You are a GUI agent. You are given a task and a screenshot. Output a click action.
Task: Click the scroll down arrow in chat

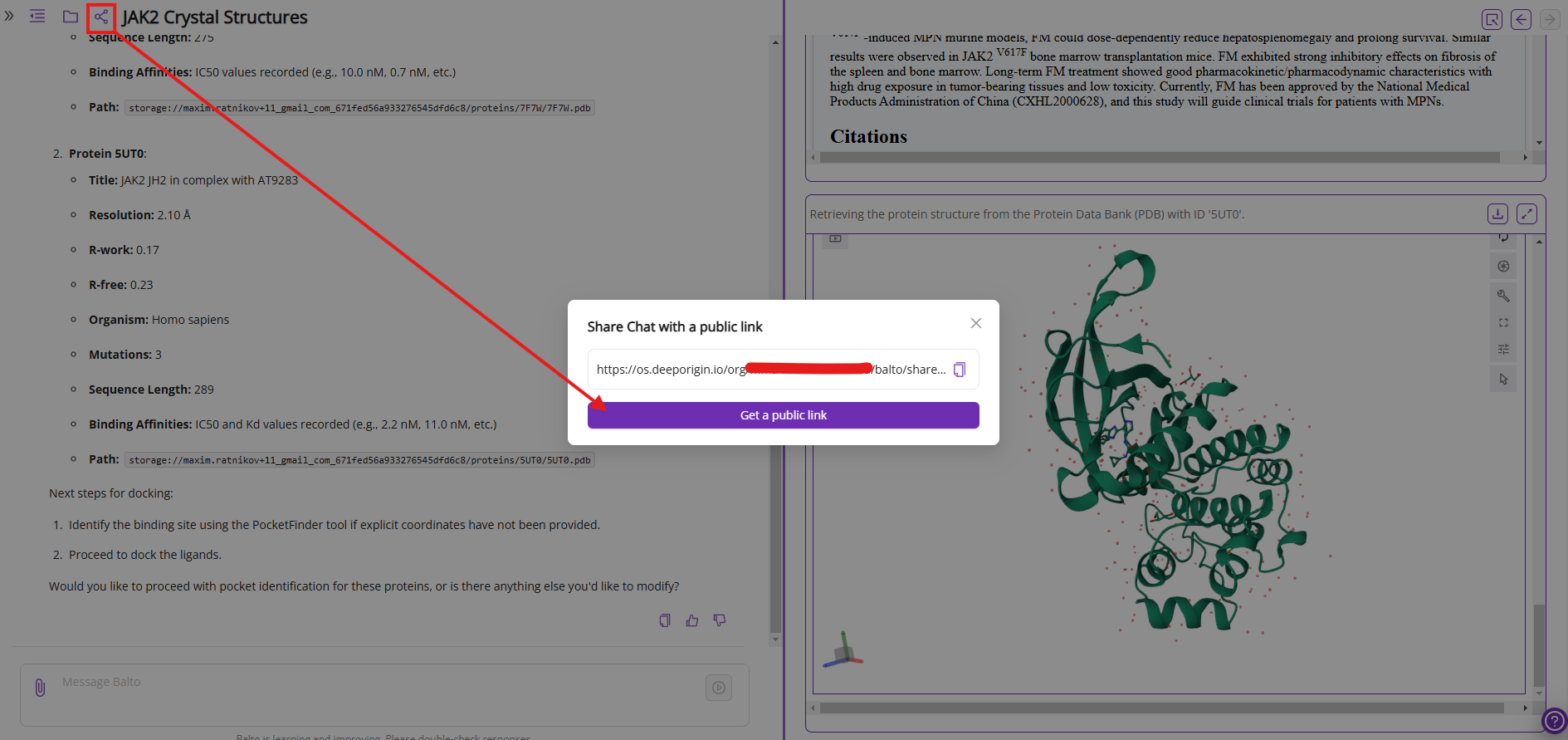[x=775, y=640]
